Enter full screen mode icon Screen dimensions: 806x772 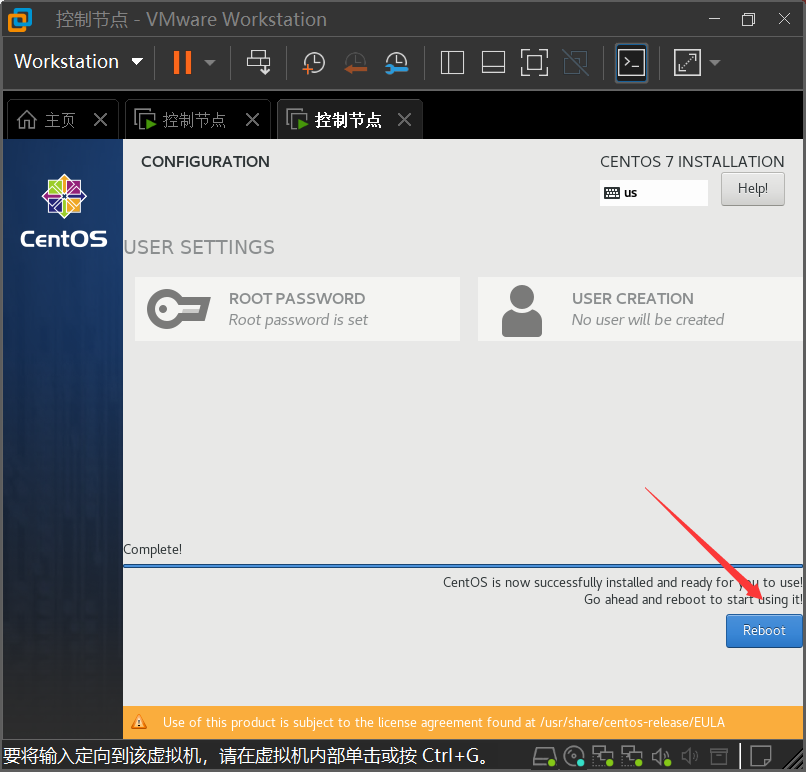click(534, 63)
